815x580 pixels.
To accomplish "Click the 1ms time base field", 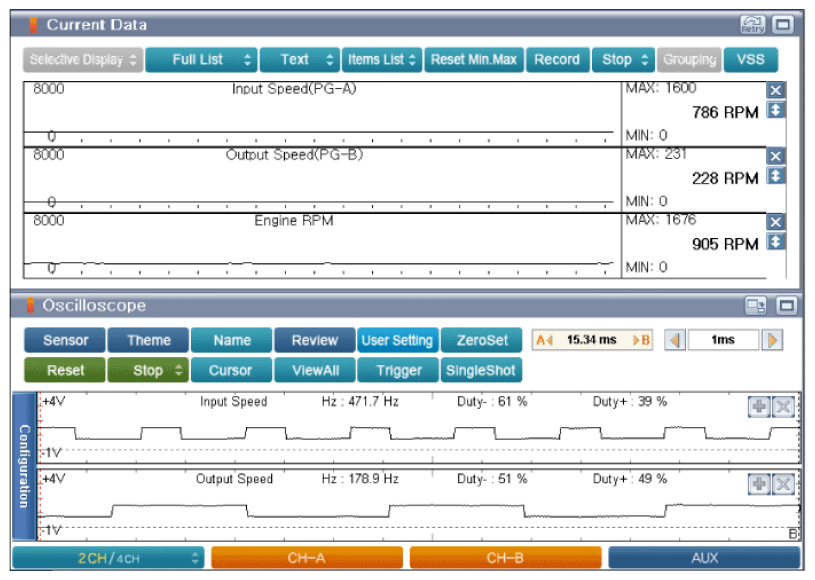I will [x=723, y=340].
